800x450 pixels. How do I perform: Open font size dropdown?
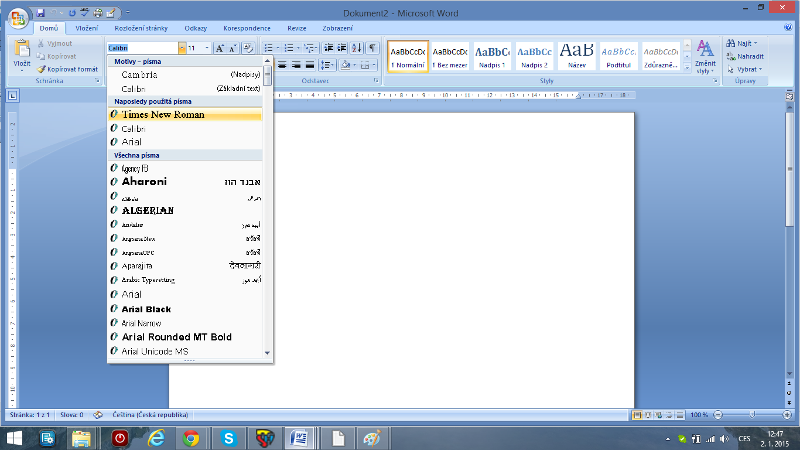[207, 48]
